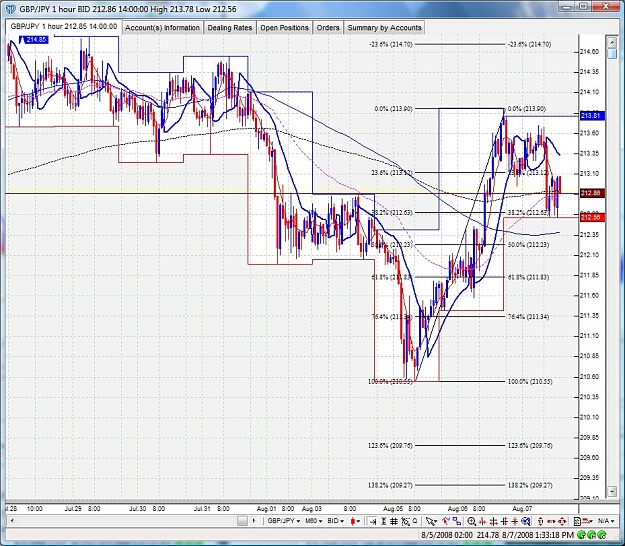
Task: Open the N/A dropdown in toolbar
Action: (608, 521)
